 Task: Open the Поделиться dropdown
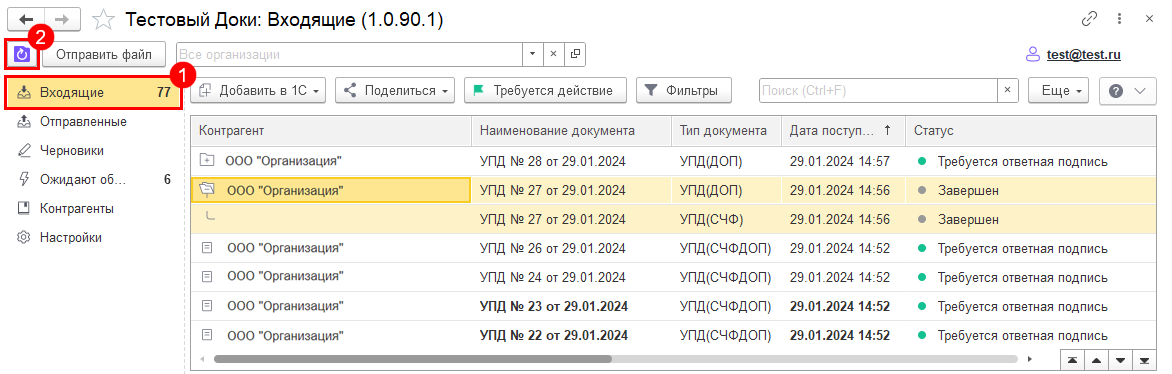tap(395, 91)
